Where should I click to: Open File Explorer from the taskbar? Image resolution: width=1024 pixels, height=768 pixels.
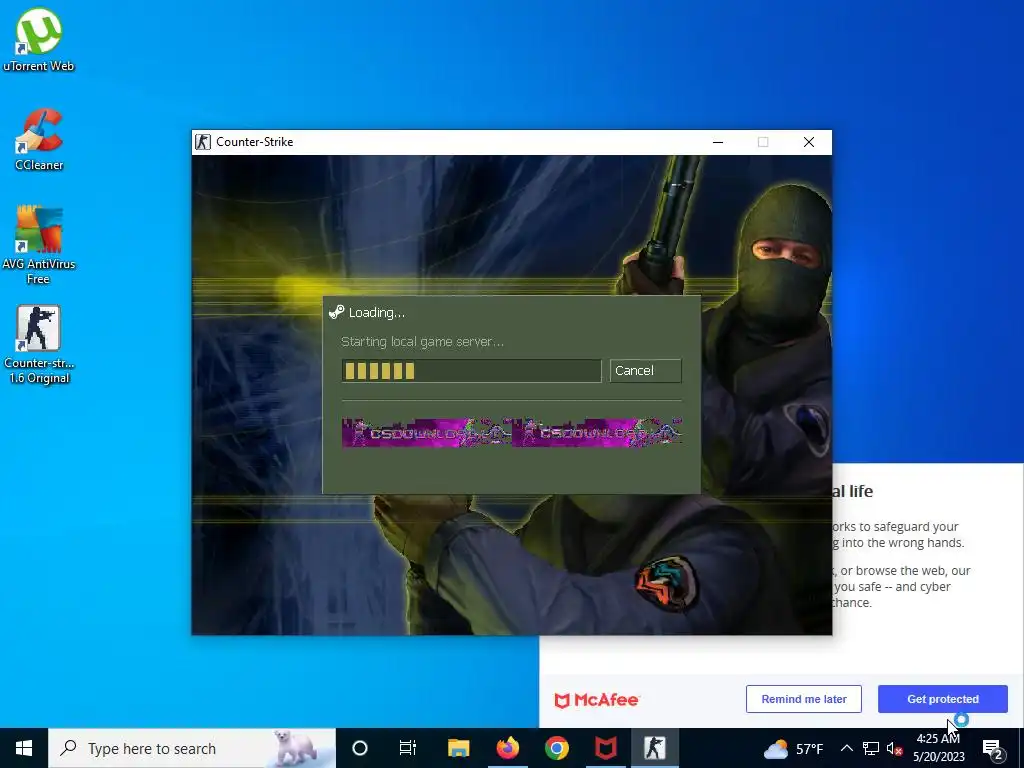coord(458,748)
